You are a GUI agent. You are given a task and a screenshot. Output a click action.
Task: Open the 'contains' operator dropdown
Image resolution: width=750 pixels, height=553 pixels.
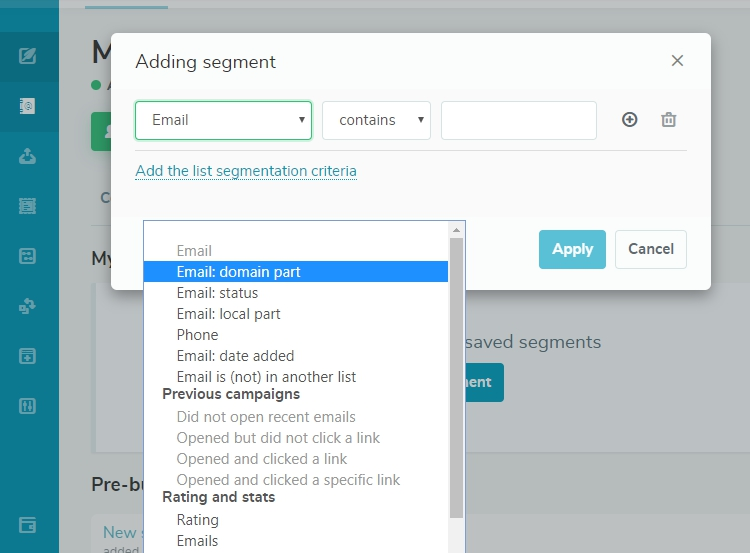pos(376,120)
